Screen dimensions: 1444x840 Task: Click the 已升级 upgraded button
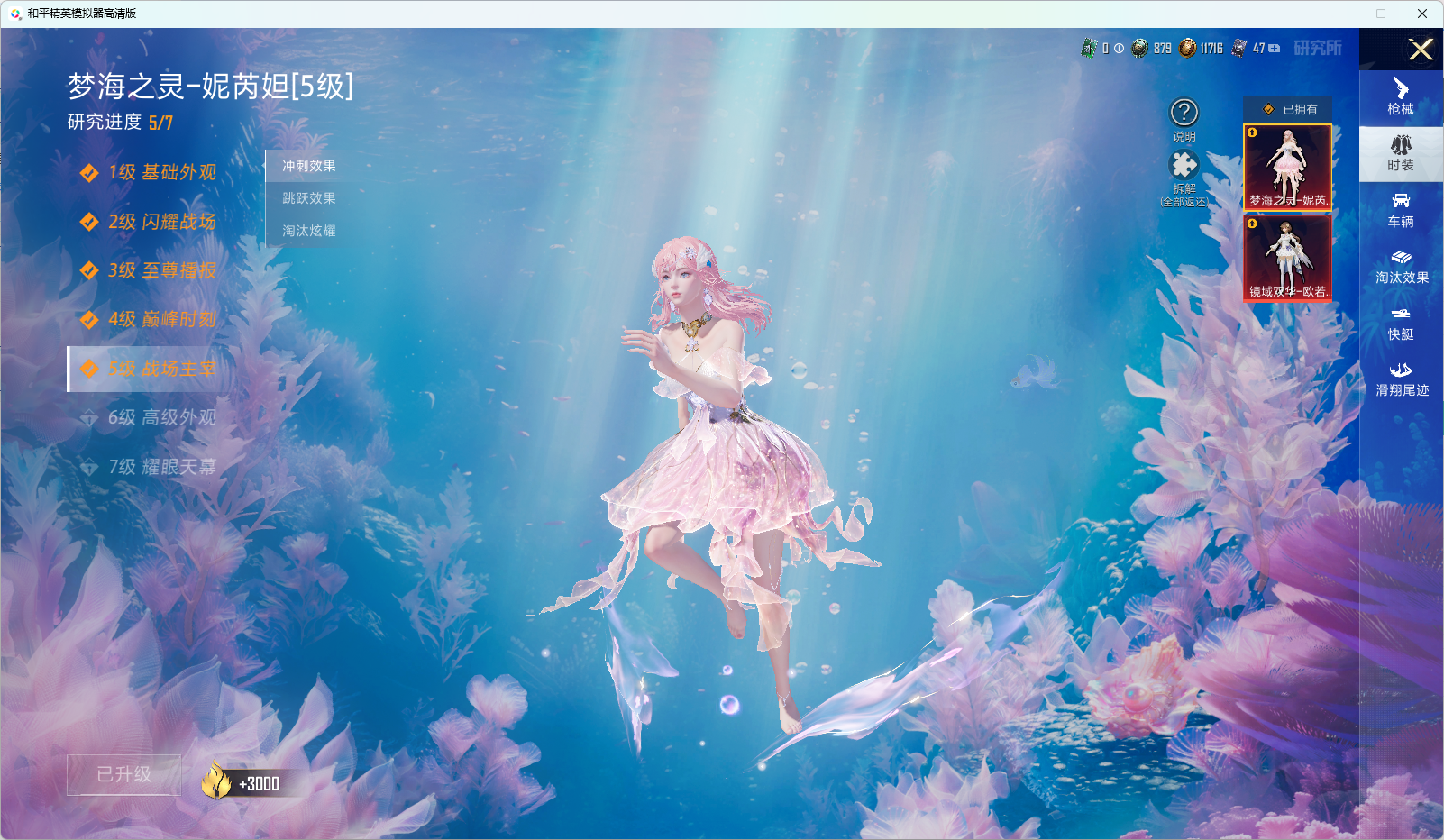124,775
